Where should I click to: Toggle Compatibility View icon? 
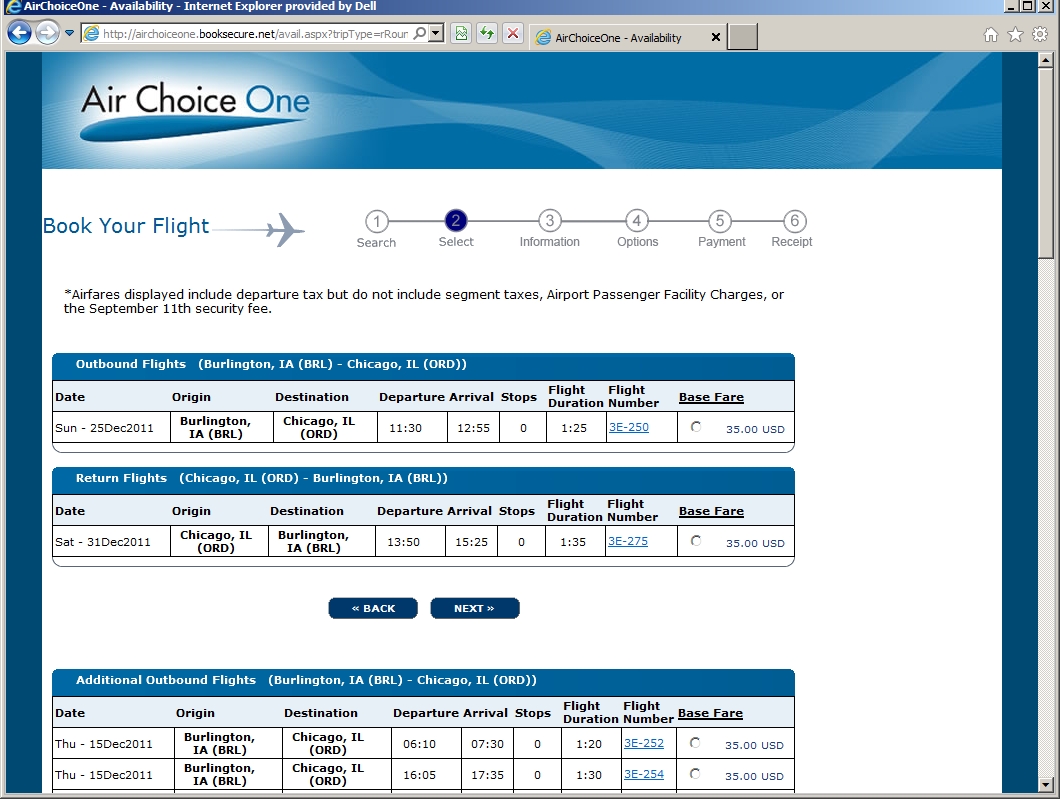461,33
